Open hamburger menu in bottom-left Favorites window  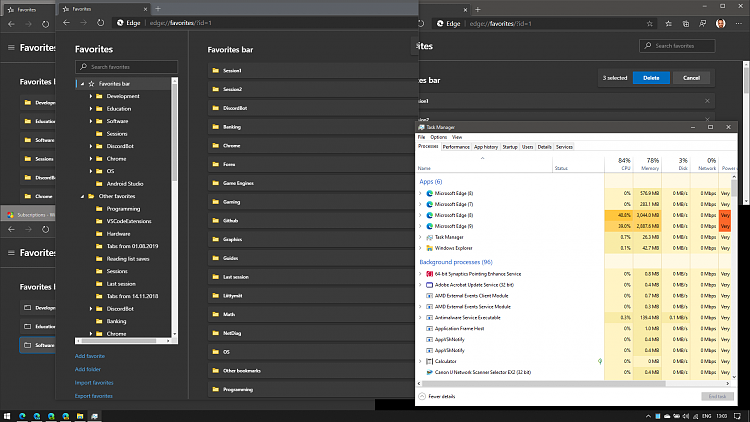[11, 253]
